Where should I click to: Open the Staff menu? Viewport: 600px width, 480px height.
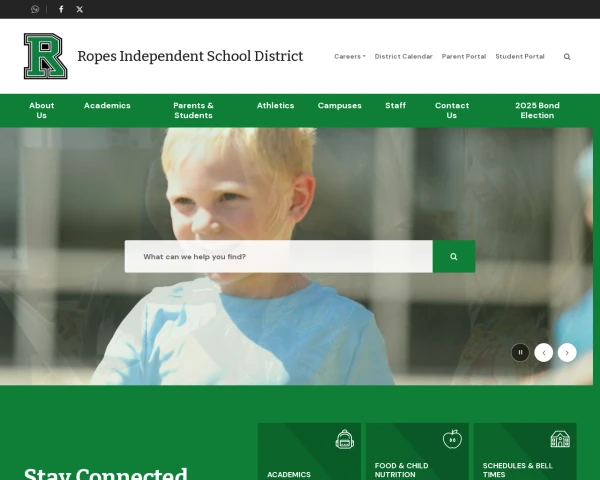[395, 105]
